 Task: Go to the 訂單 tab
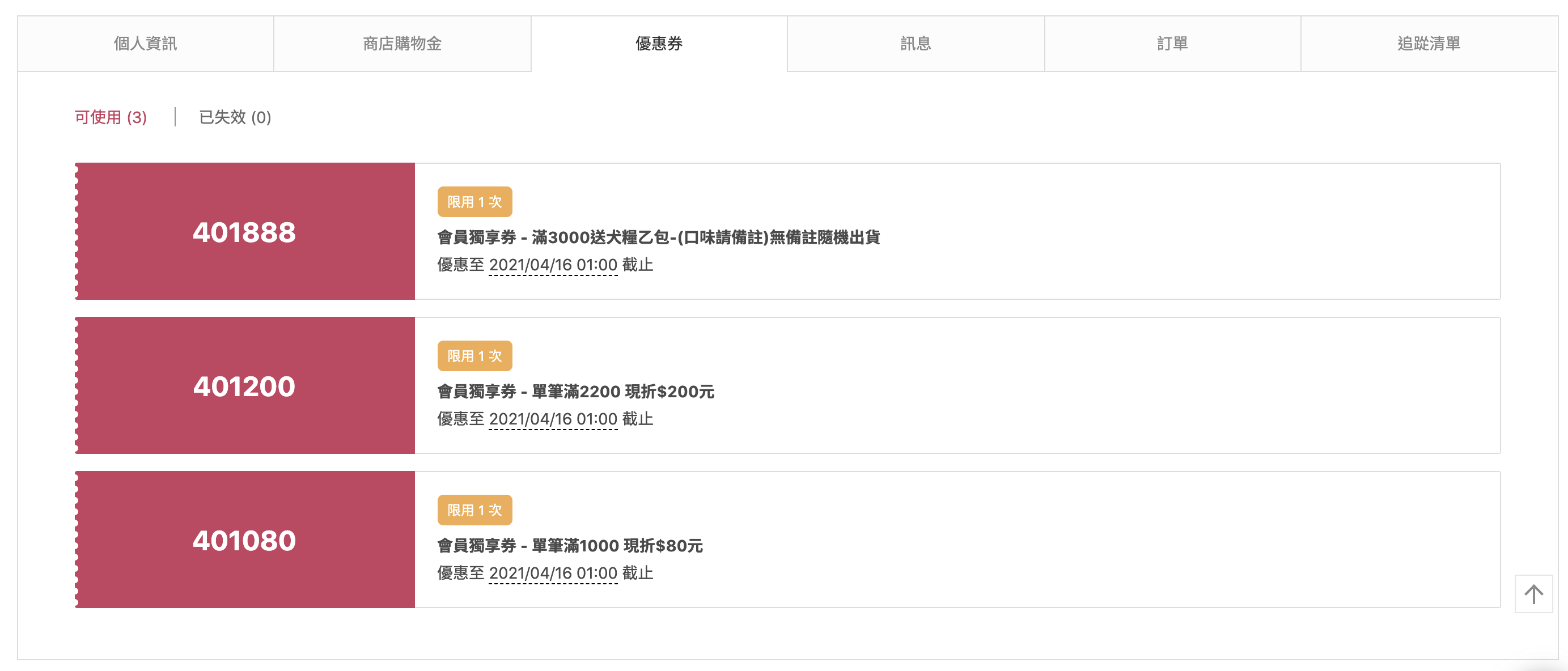coord(1172,44)
